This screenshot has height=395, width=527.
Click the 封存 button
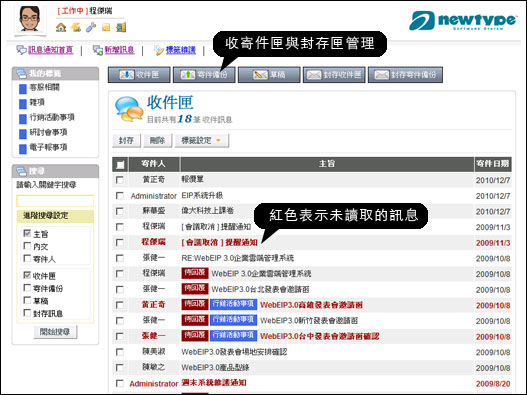126,141
